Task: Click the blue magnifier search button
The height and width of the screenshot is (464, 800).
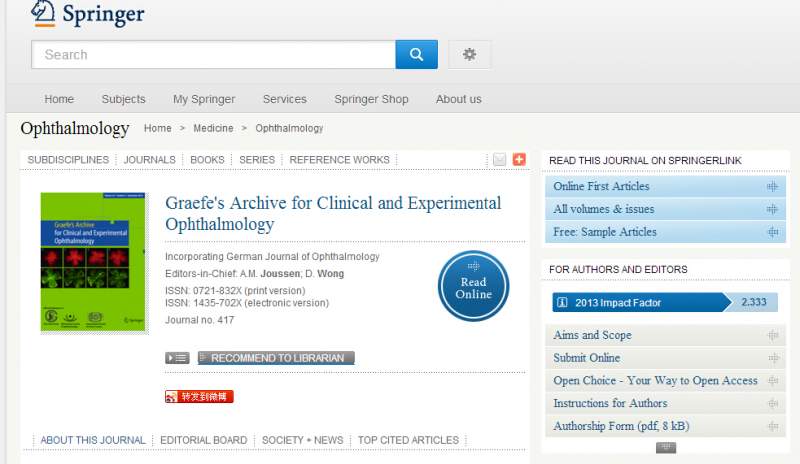Action: pyautogui.click(x=416, y=55)
